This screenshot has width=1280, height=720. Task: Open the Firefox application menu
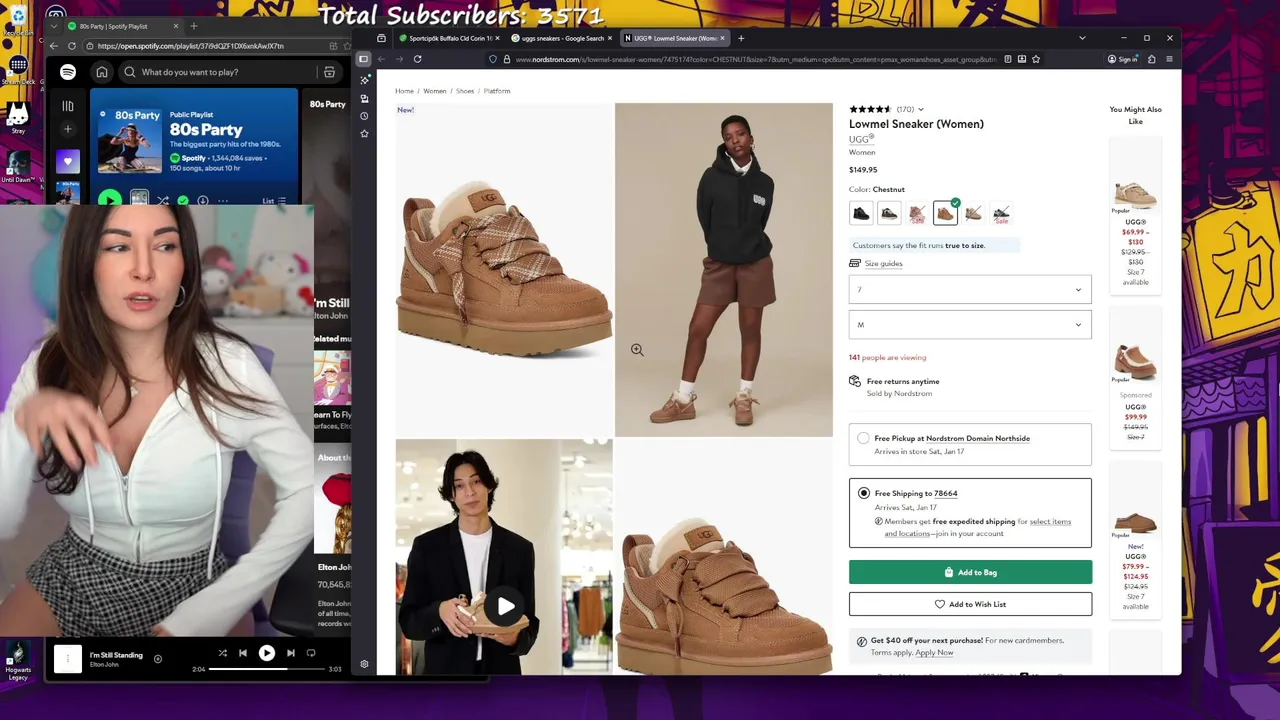pos(1170,59)
